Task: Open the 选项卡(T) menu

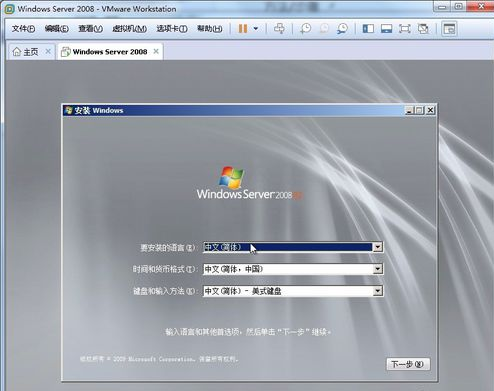Action: click(x=172, y=29)
